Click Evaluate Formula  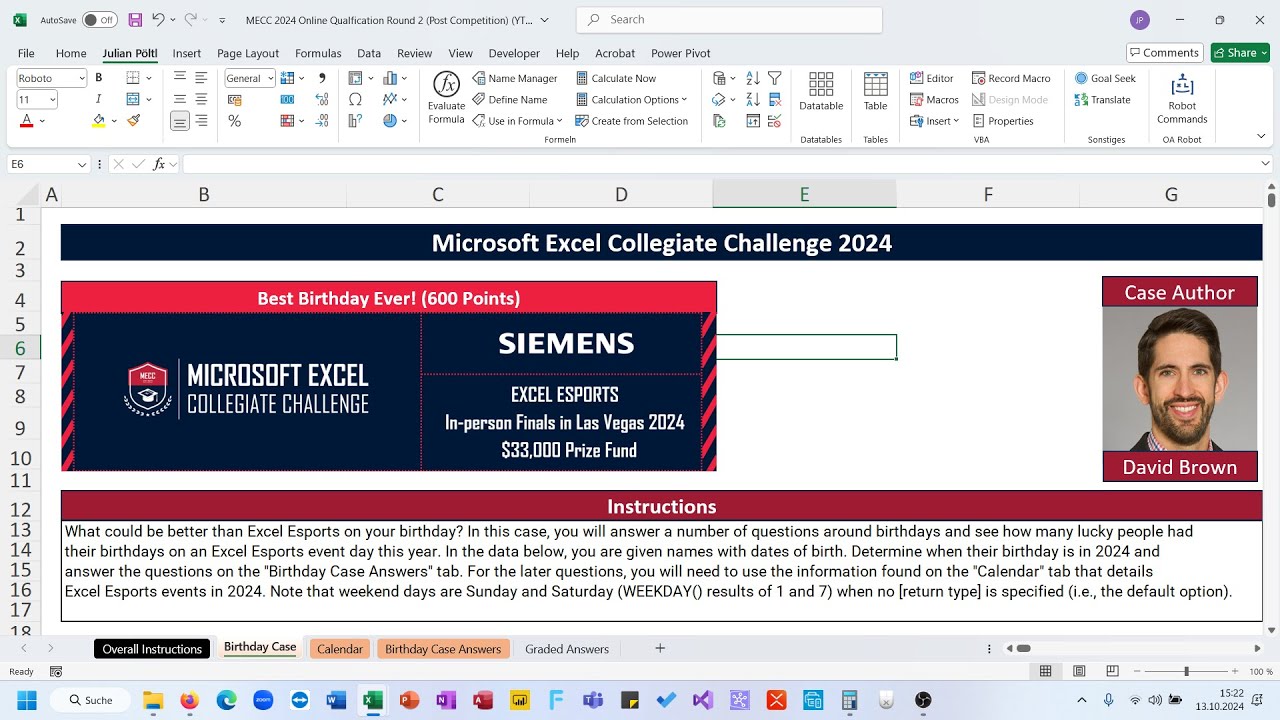coord(446,99)
